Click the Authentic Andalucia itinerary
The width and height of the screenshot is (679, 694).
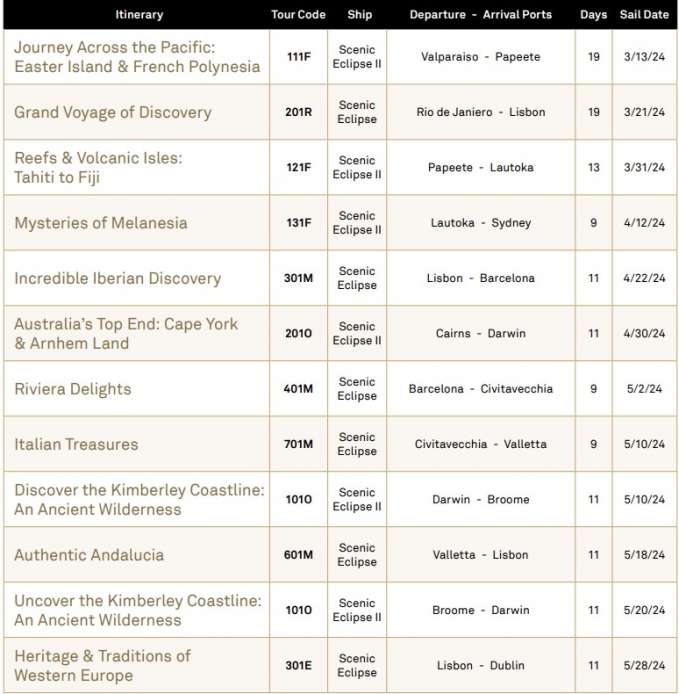[88, 555]
